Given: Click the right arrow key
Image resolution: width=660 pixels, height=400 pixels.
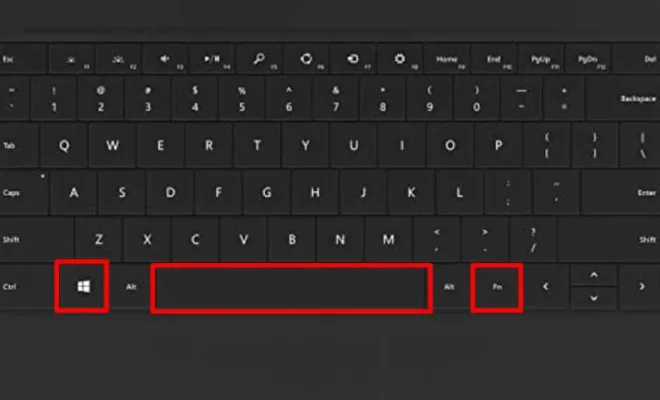Looking at the screenshot, I should click(x=640, y=286).
